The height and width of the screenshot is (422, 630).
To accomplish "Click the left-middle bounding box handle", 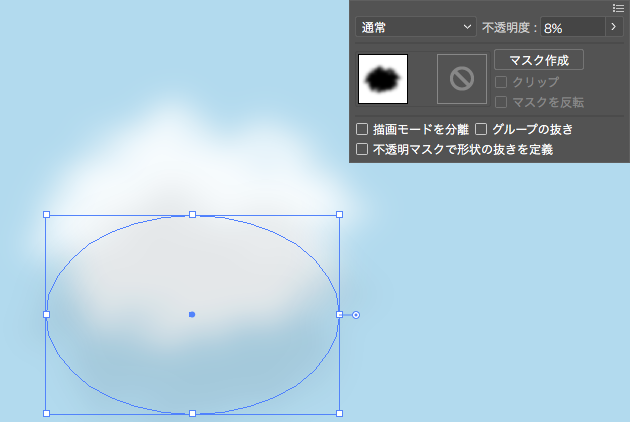I will click(x=47, y=314).
